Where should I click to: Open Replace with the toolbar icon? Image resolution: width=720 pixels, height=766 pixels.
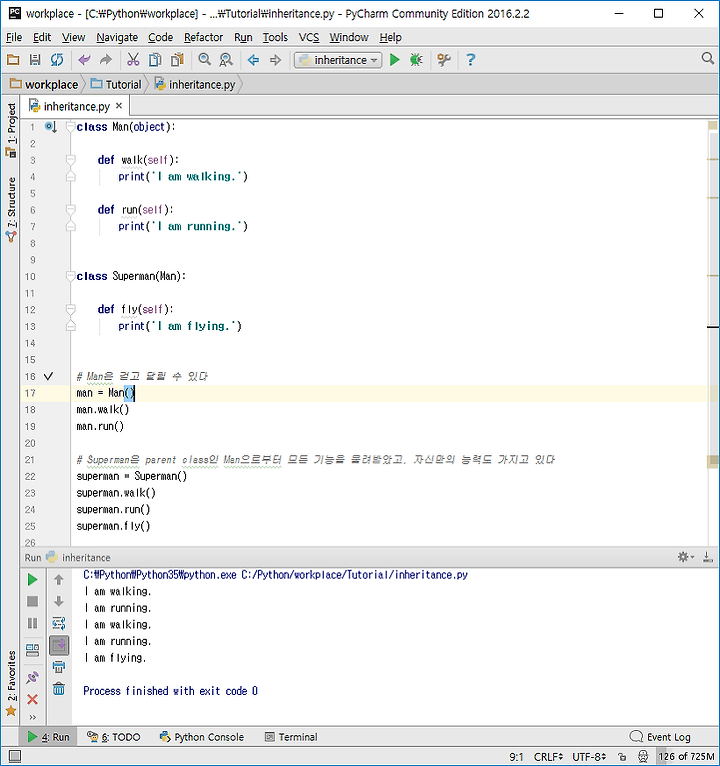226,60
